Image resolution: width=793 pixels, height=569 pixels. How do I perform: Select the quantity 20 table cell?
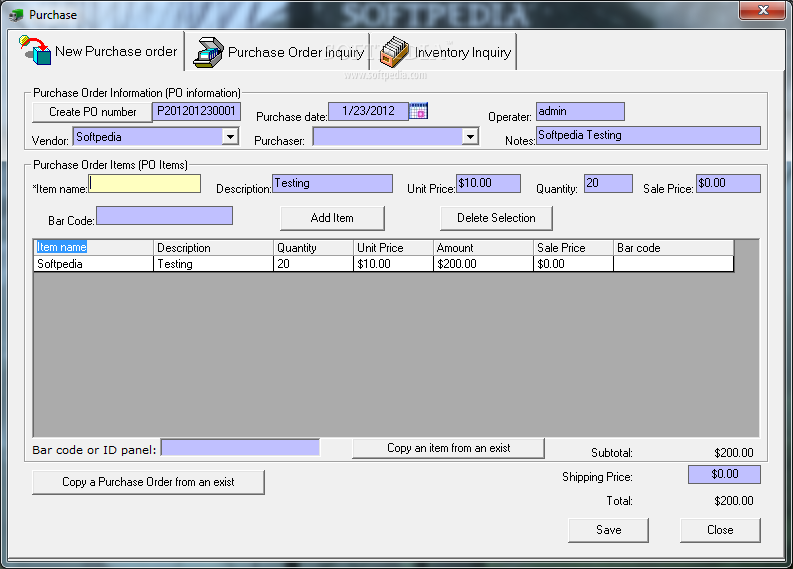click(x=314, y=264)
